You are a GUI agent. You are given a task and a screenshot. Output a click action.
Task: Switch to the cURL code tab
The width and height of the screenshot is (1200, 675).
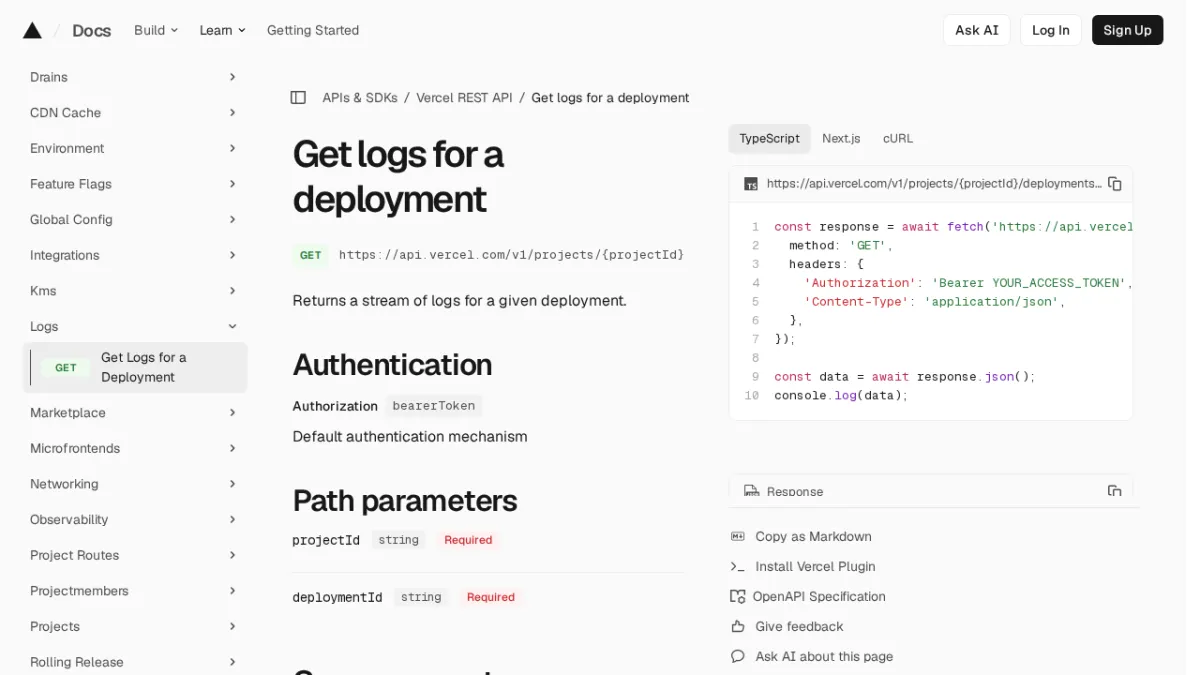(898, 139)
